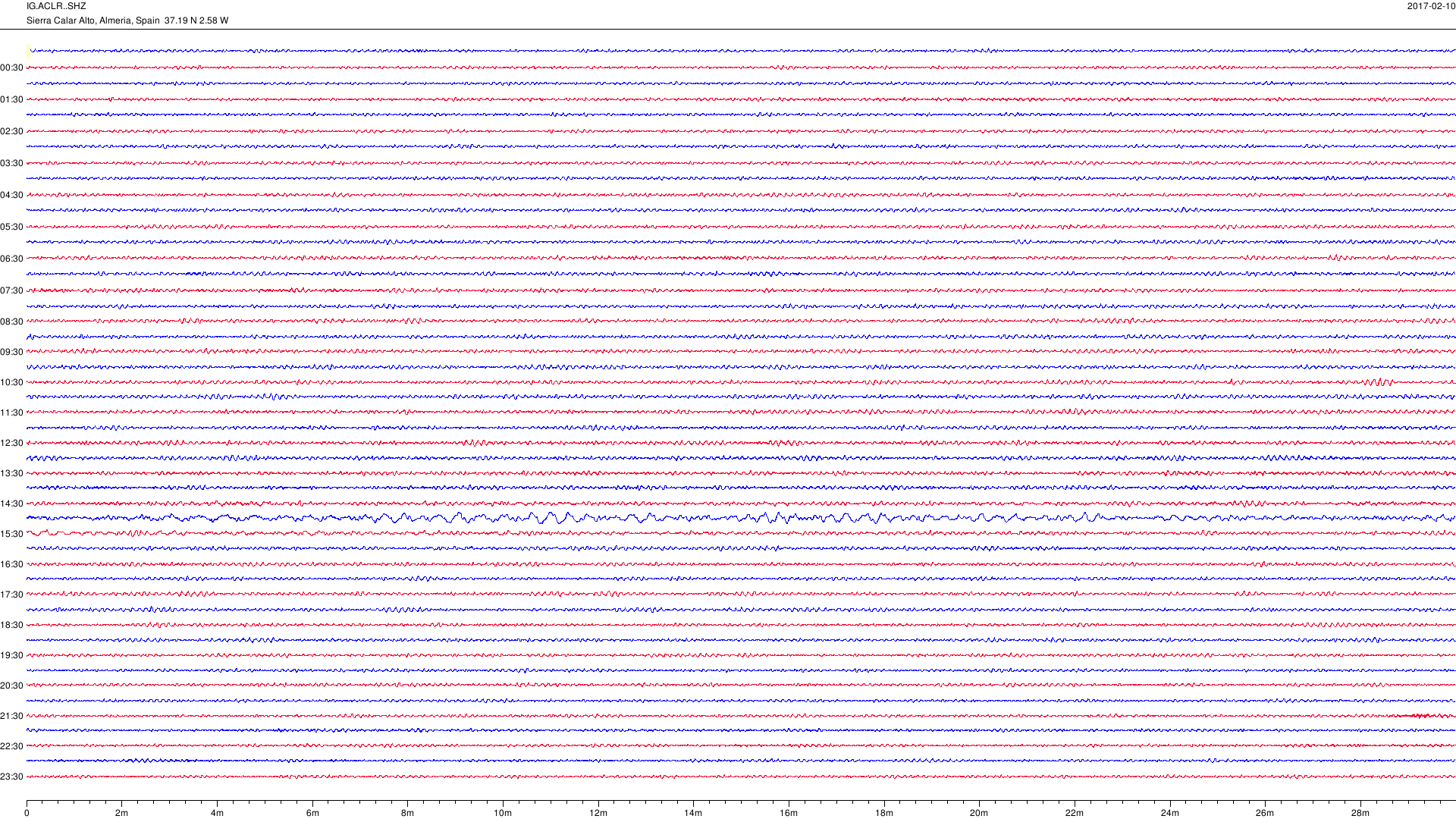Select the 19:30 time row label
This screenshot has width=1456, height=819.
(x=12, y=655)
